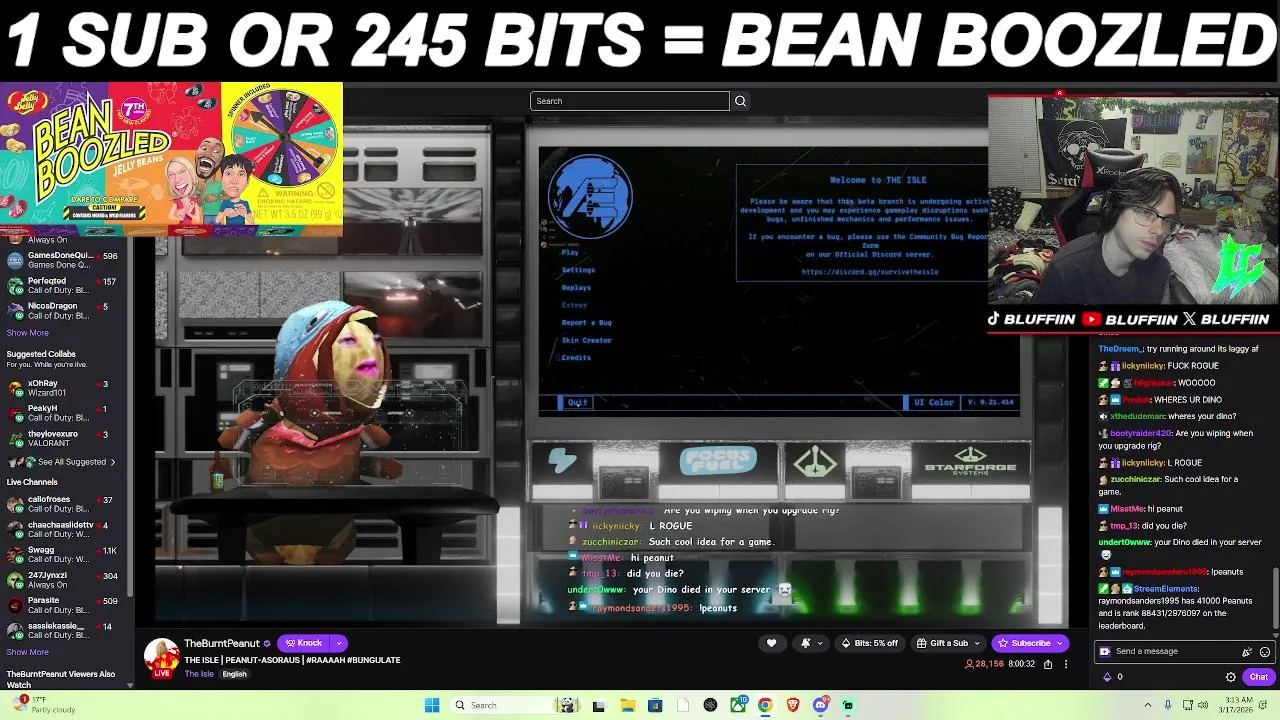Open the three-dot stream options menu
1280x720 pixels.
[1065, 664]
